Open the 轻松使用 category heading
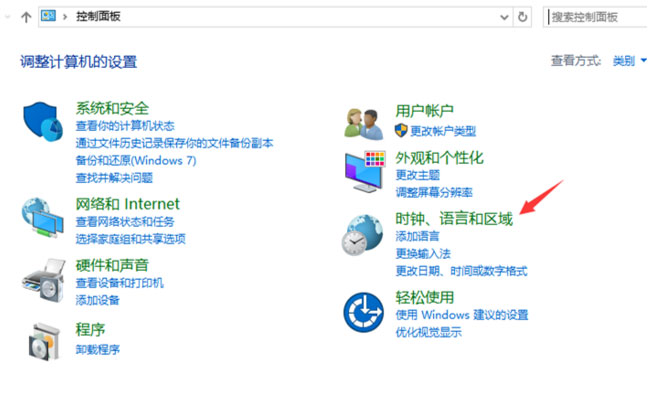650x419 pixels. (424, 298)
